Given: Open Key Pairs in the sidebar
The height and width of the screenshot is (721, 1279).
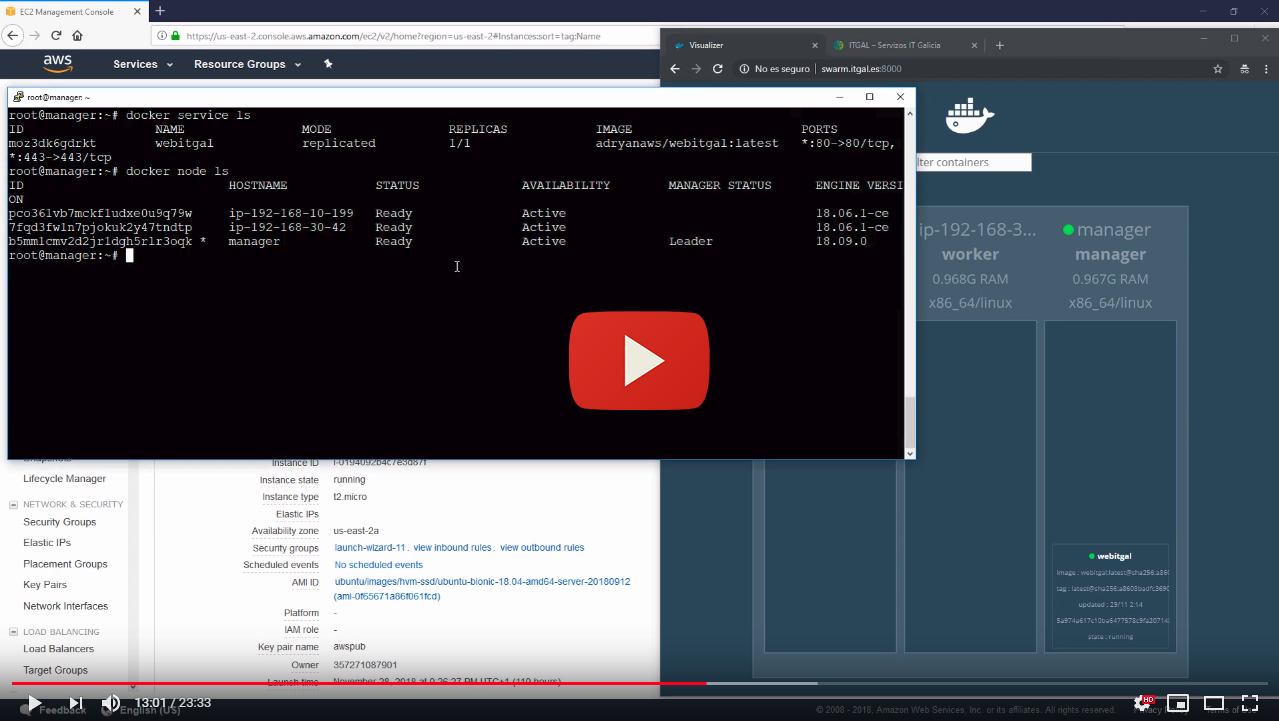Looking at the screenshot, I should pyautogui.click(x=45, y=585).
